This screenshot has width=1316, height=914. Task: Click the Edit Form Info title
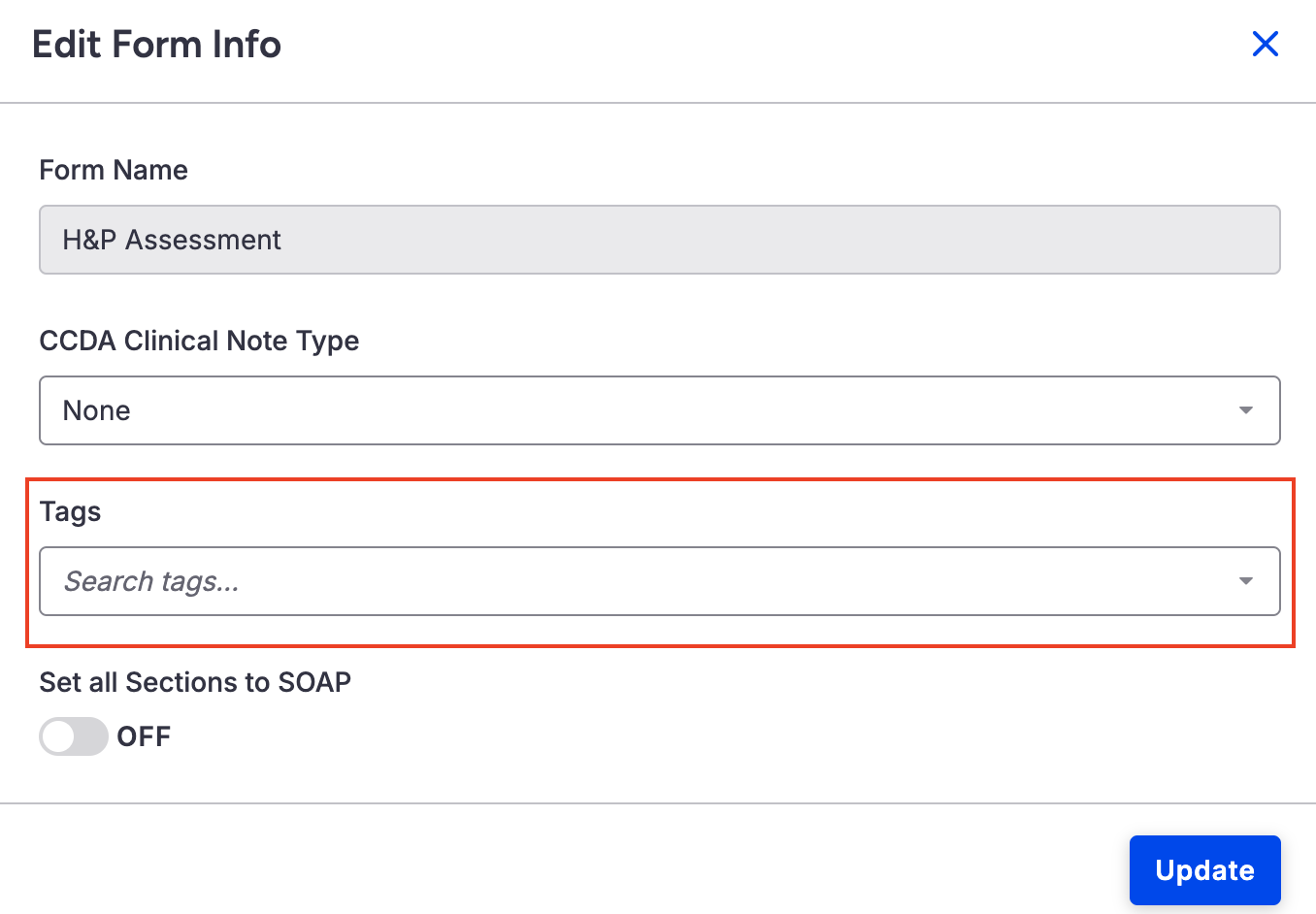point(156,45)
